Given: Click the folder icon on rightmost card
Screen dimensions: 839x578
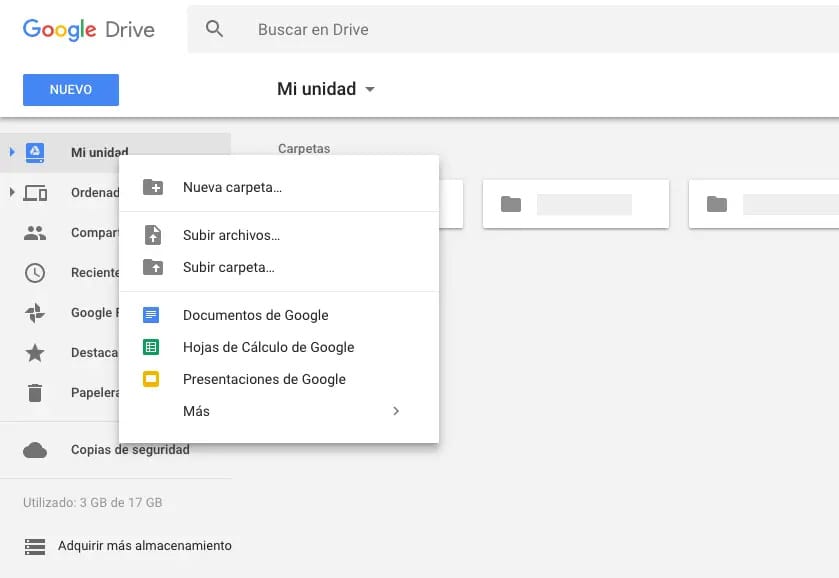Looking at the screenshot, I should pos(717,204).
